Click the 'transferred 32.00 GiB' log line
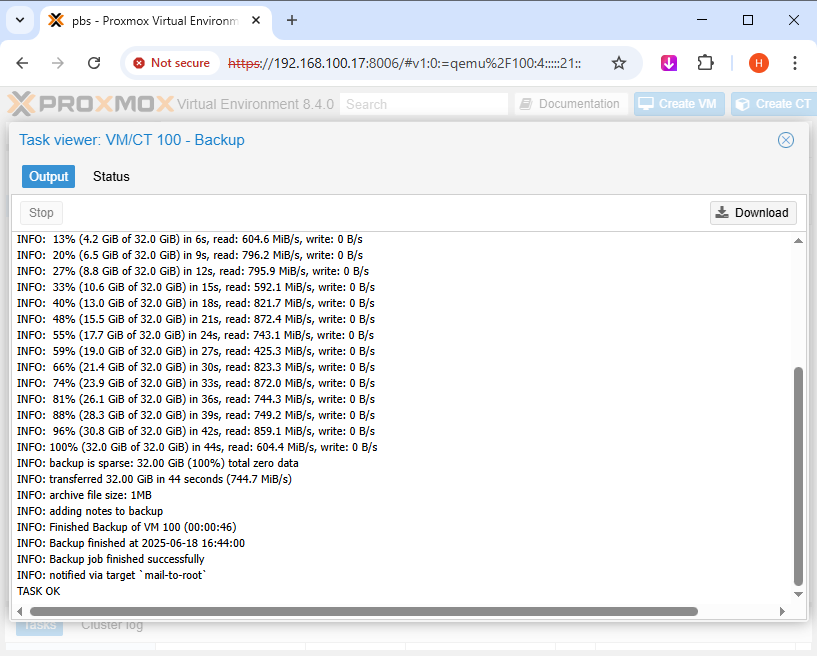The image size is (817, 656). click(154, 479)
